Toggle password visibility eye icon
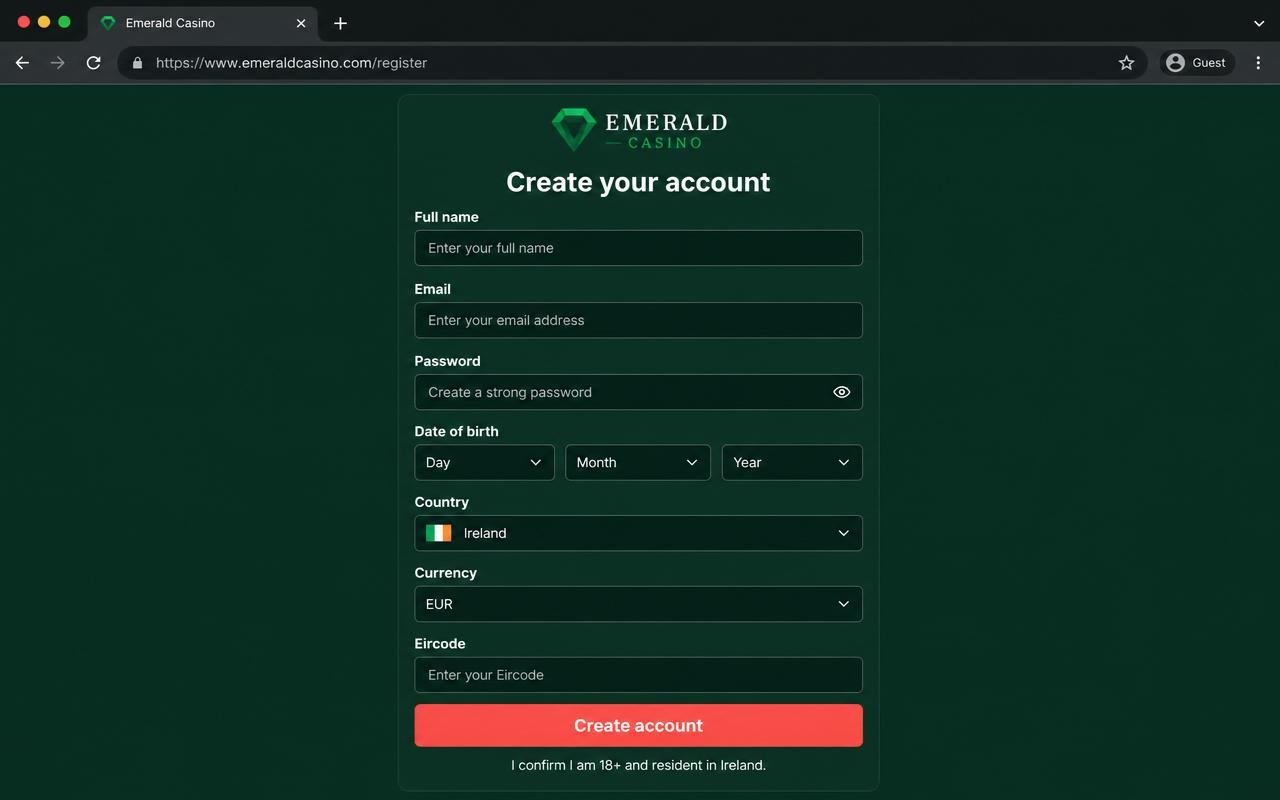The image size is (1280, 800). [841, 392]
